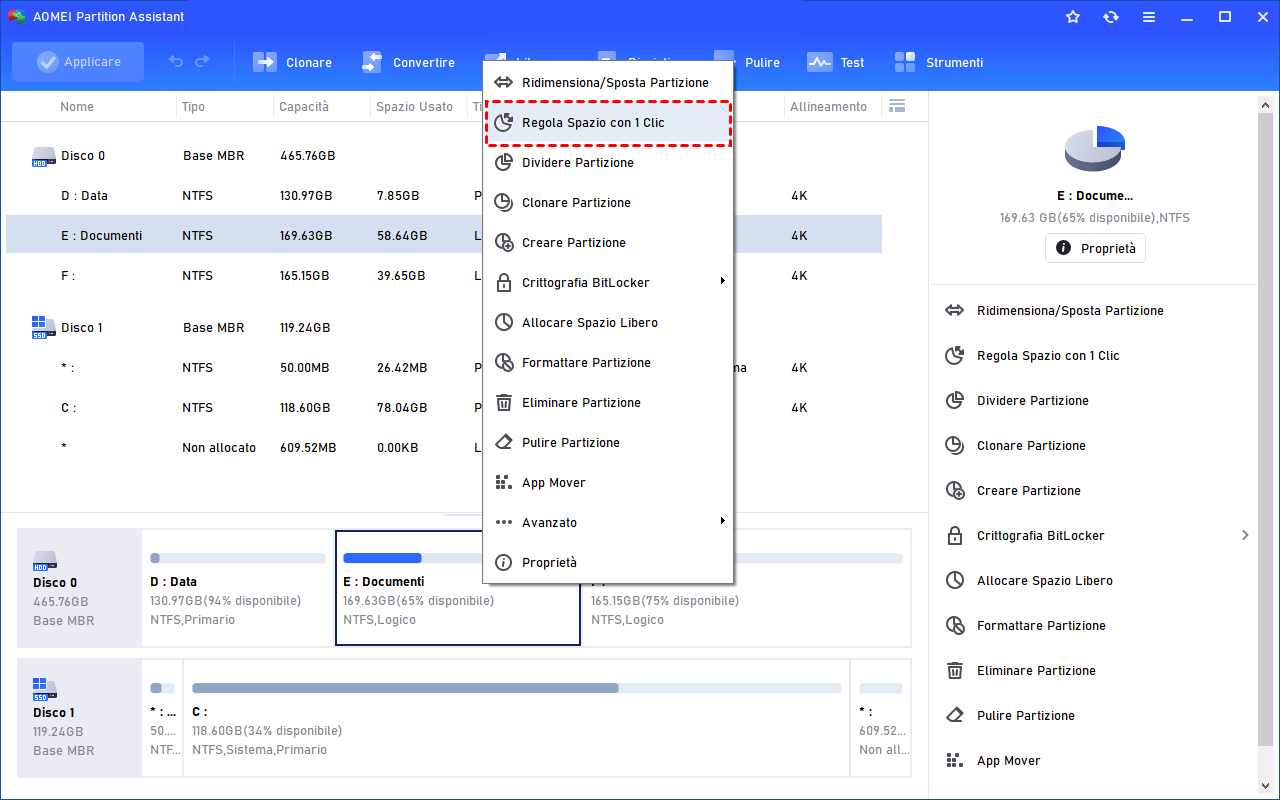
Task: Sort by the Allineamento column header
Action: (829, 107)
